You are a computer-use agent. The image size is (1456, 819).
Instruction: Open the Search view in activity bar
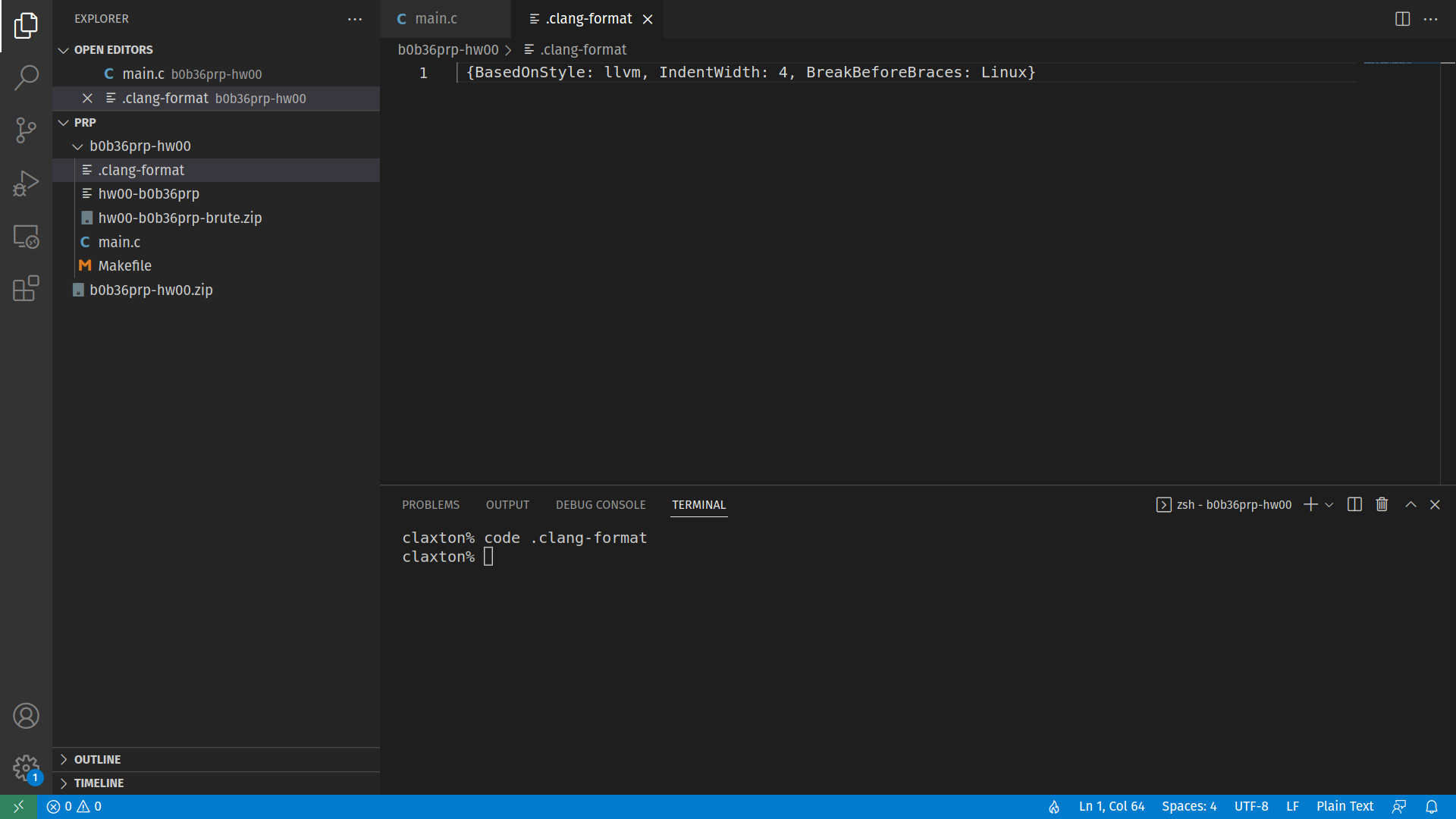(26, 77)
